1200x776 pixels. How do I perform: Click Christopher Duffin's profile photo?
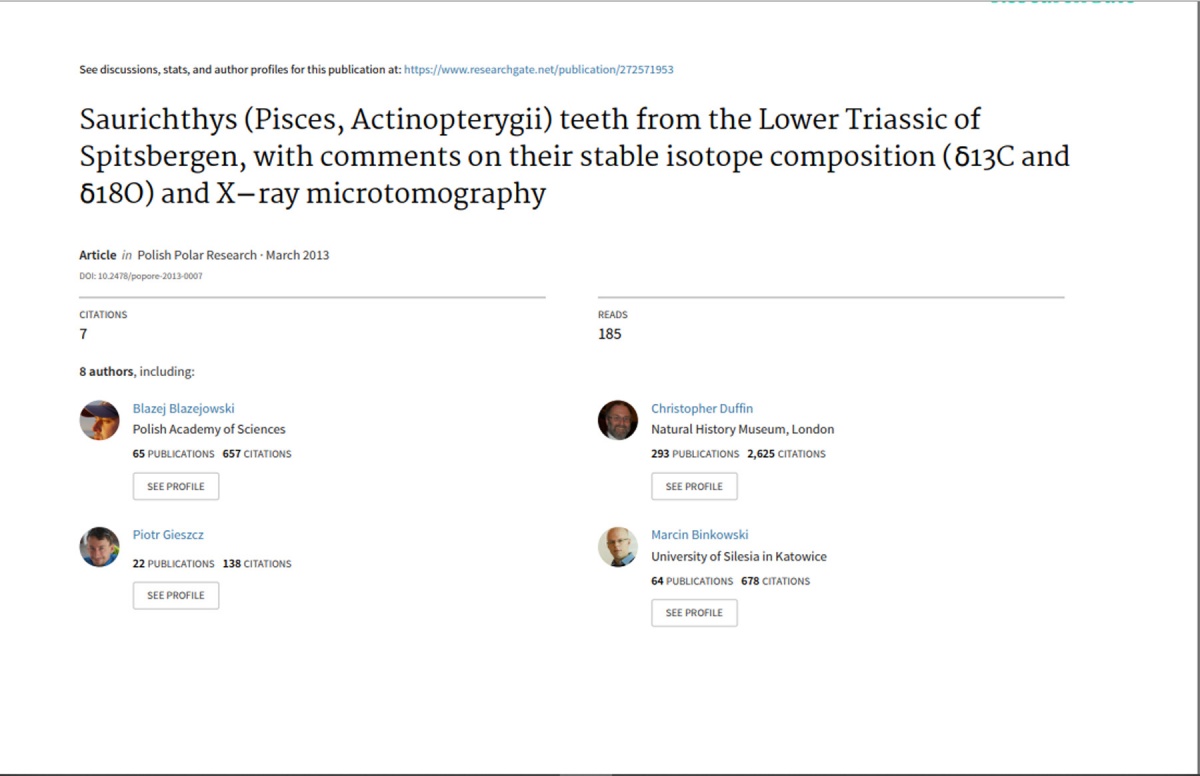pos(618,421)
